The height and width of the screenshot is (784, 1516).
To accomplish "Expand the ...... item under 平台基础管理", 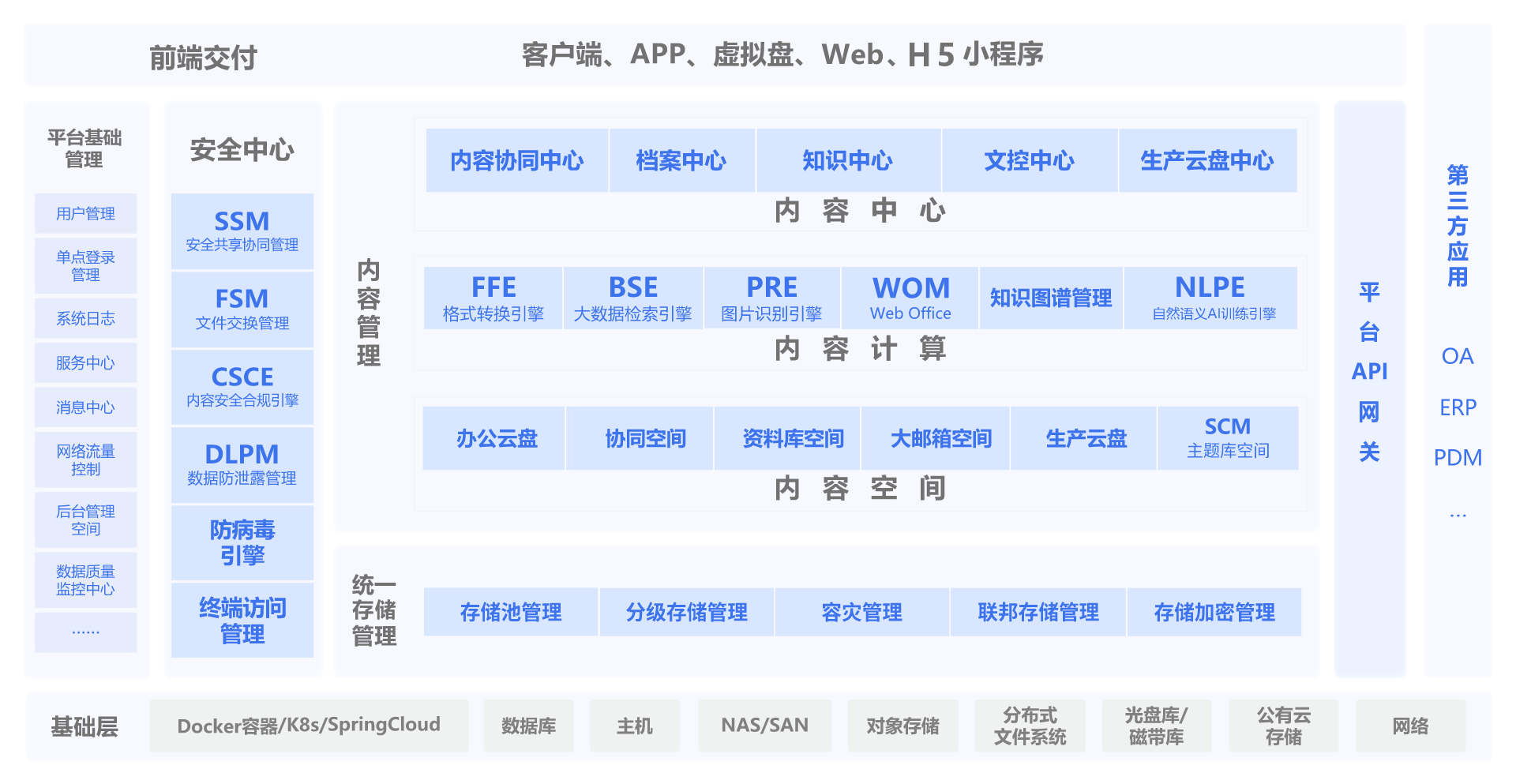I will pos(86,632).
